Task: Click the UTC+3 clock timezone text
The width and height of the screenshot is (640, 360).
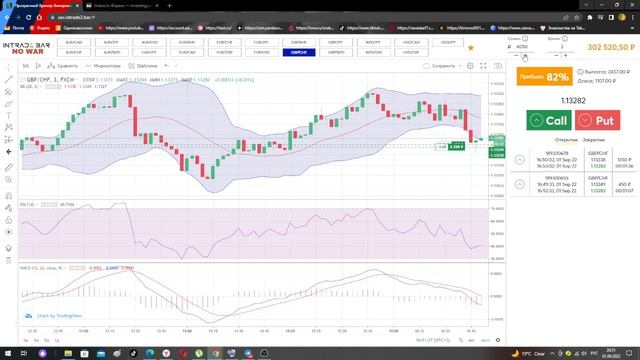Action: 433,340
